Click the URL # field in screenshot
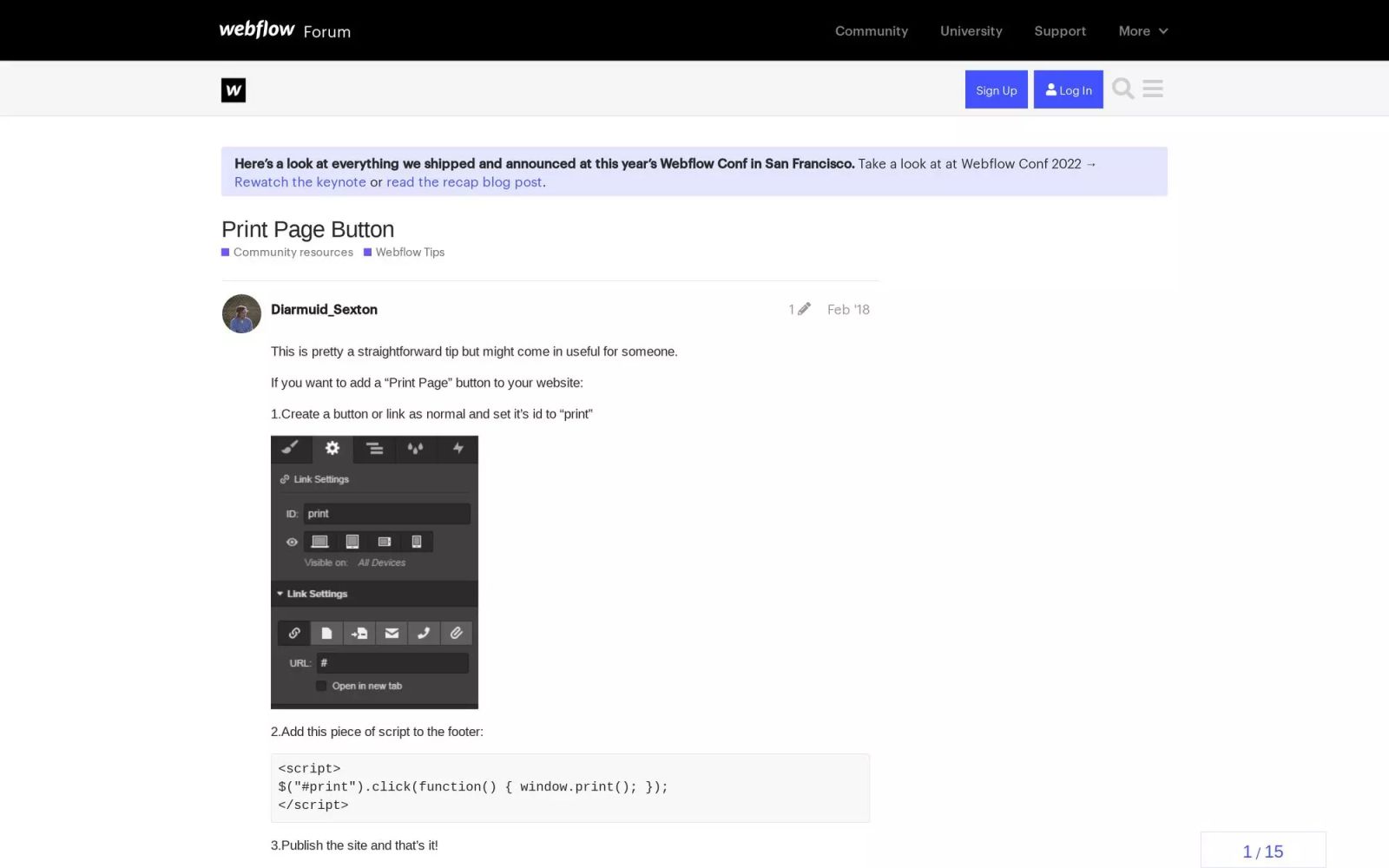The image size is (1389, 868). [392, 663]
